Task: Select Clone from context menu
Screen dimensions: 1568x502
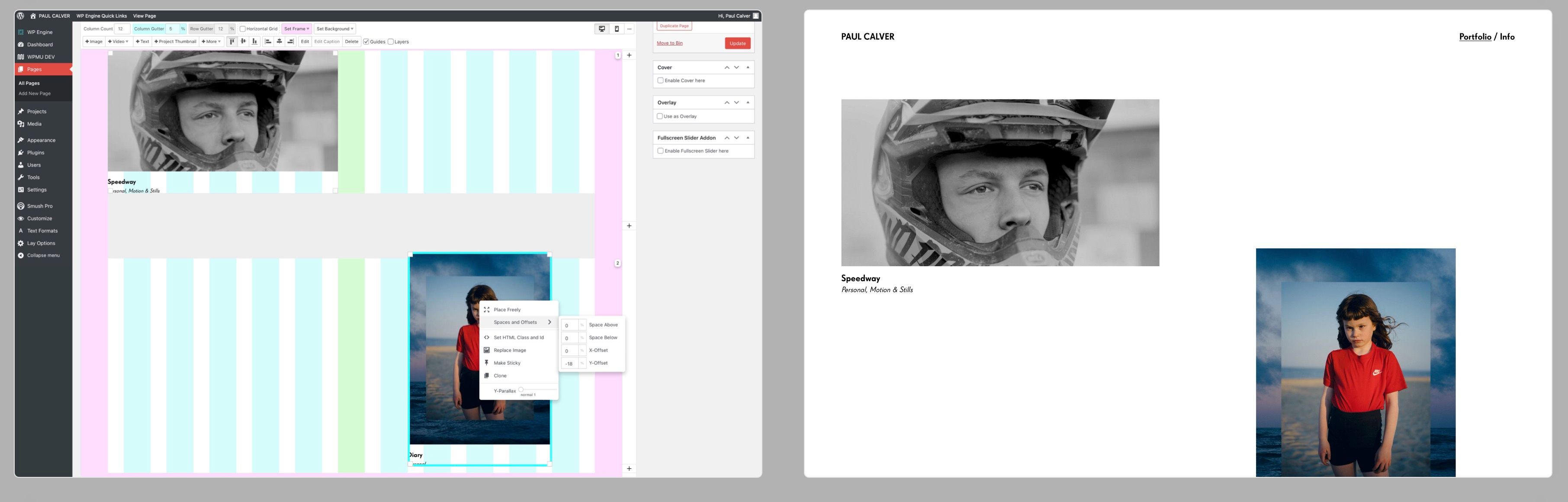Action: (x=500, y=376)
